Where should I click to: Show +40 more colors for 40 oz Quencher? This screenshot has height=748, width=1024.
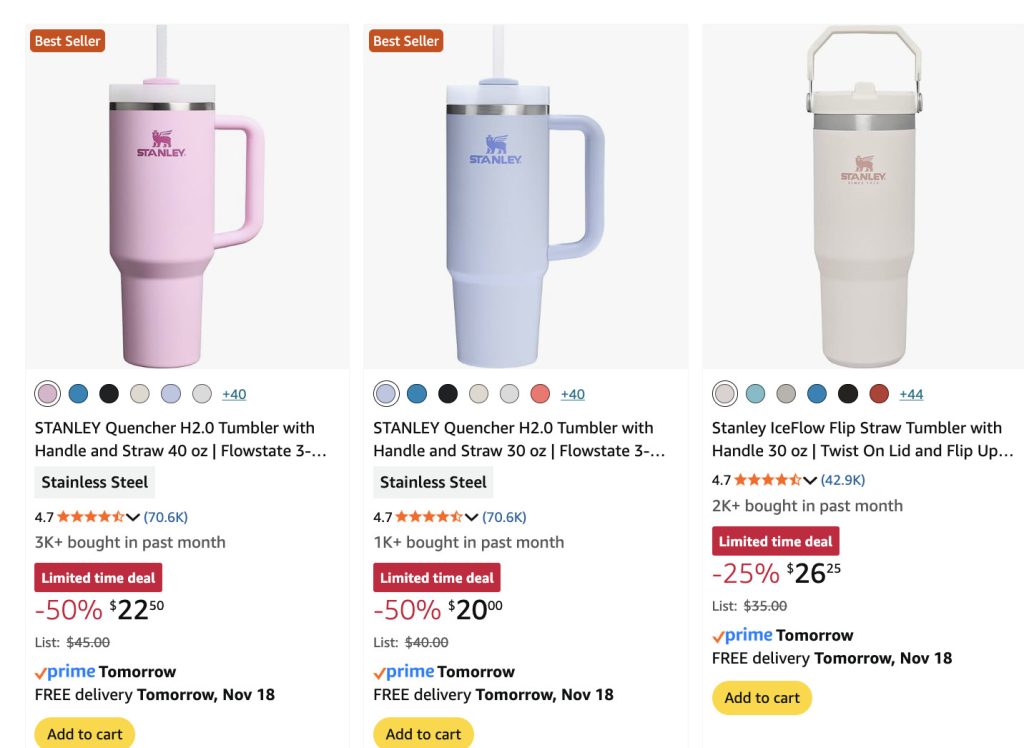[234, 394]
